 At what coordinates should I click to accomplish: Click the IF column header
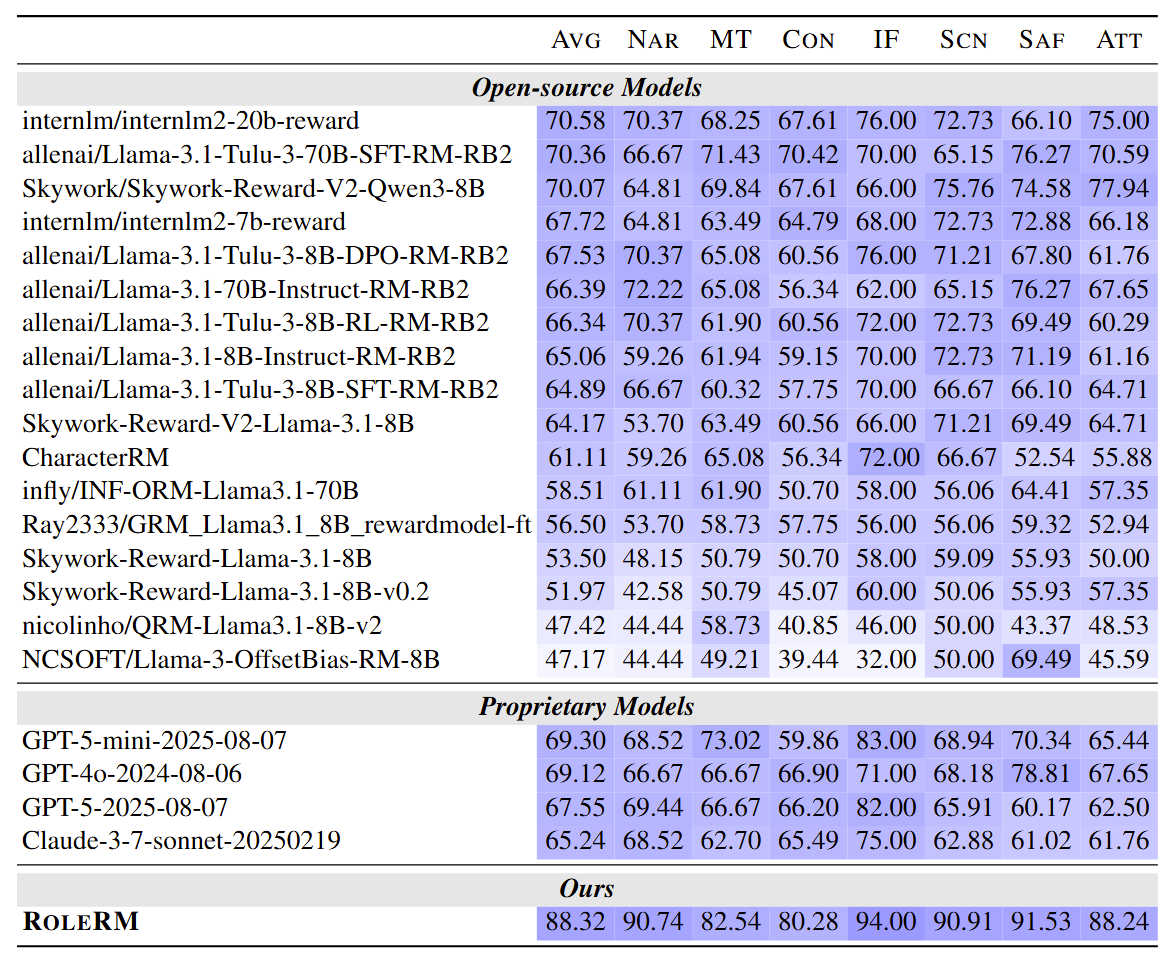[x=886, y=40]
